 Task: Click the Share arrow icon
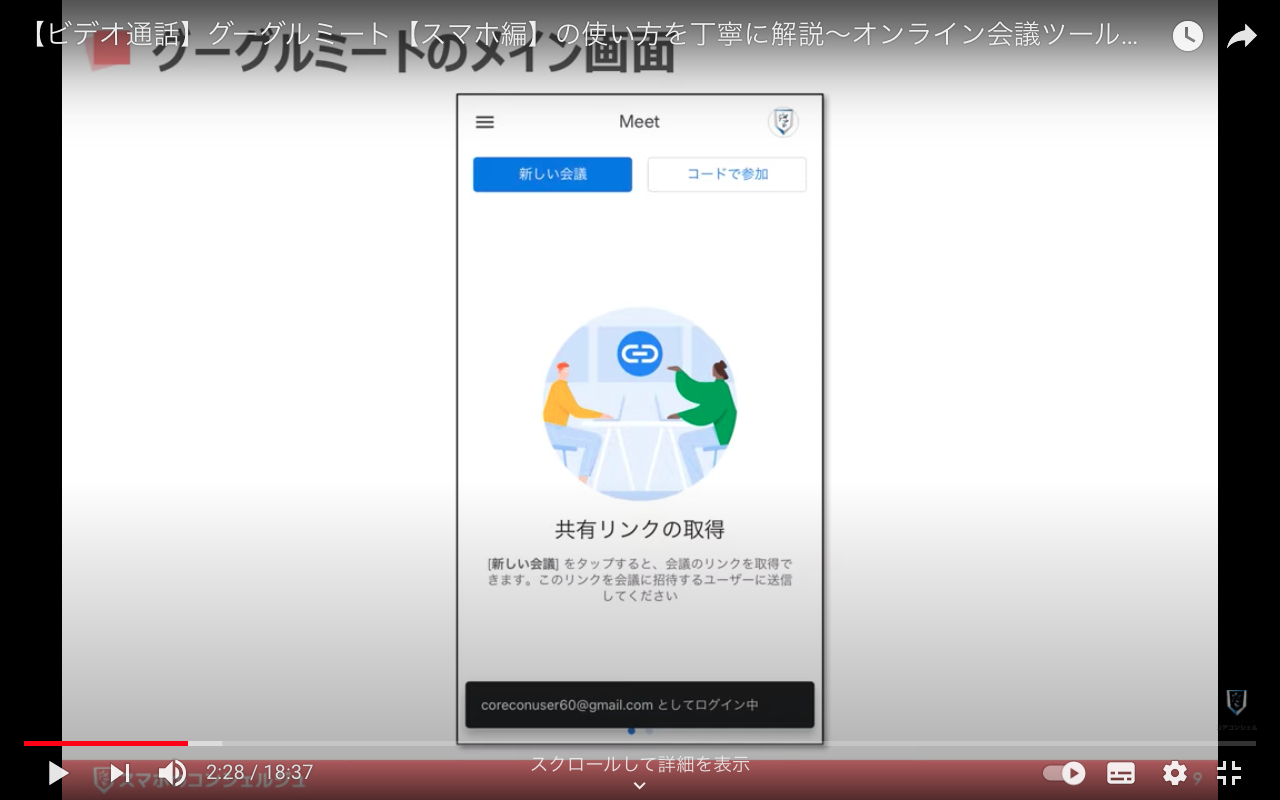tap(1241, 37)
